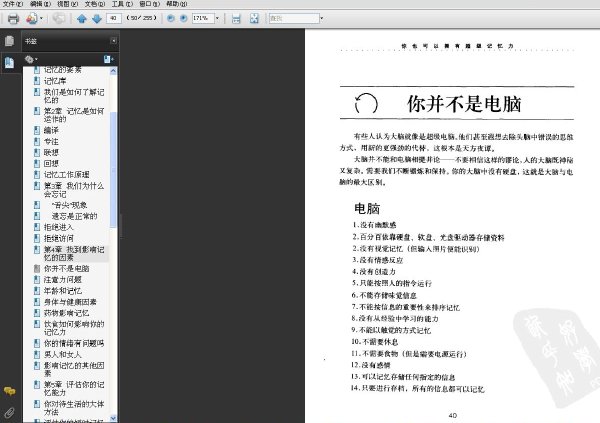Click the subheading 电脑 on the page
Viewport: 600px width, 423px height.
[367, 209]
